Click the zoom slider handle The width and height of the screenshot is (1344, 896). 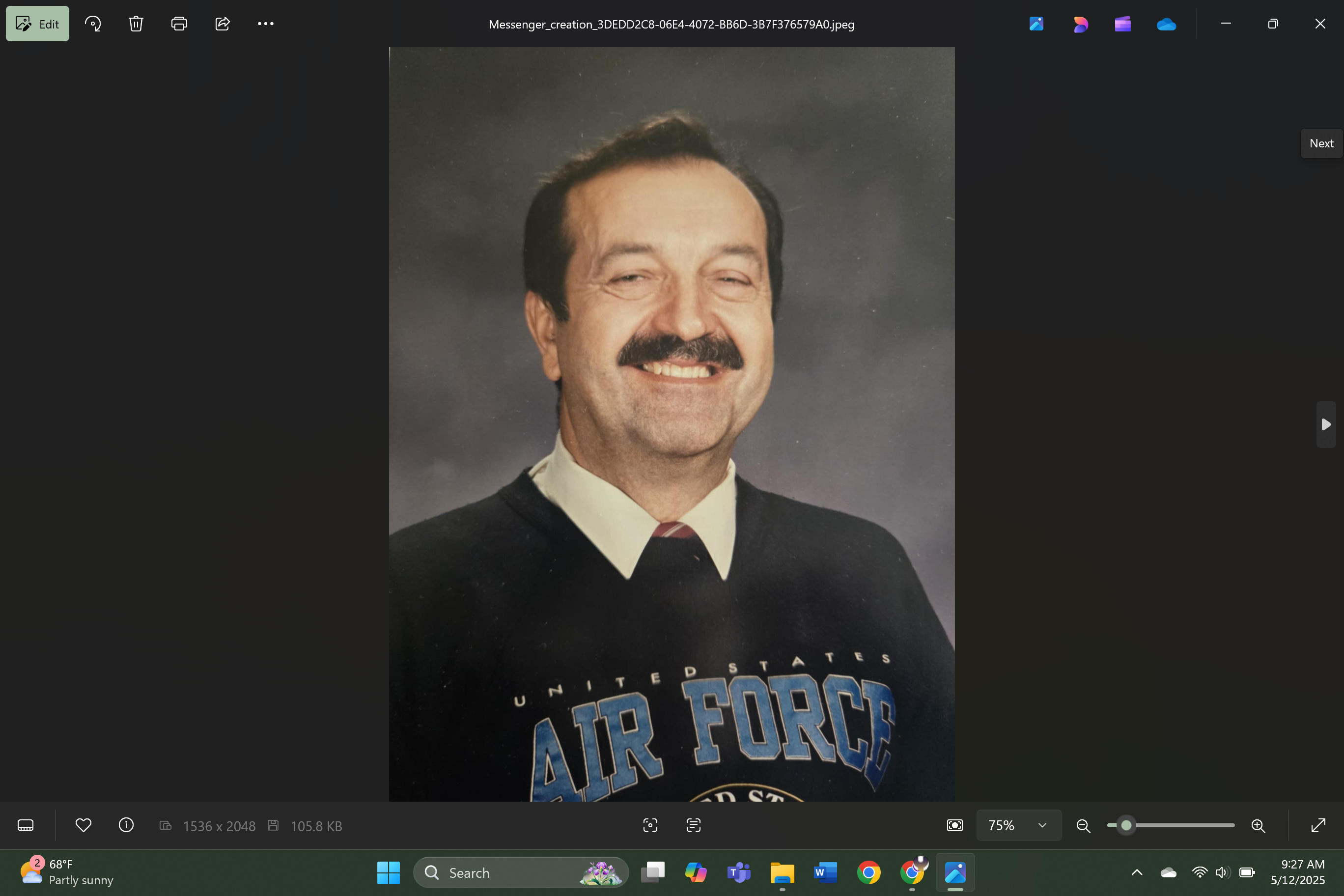pos(1126,825)
